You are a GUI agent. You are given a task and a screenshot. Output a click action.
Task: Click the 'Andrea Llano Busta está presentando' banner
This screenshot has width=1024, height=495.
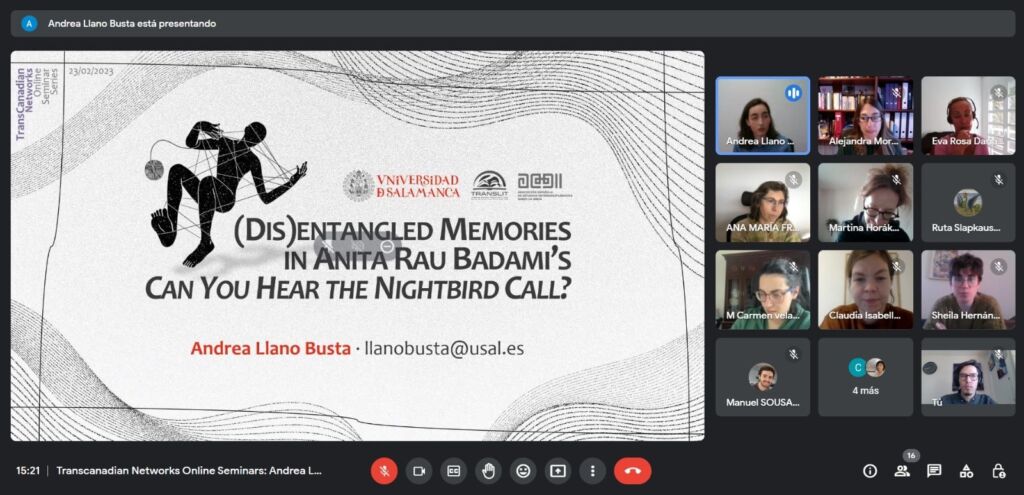pyautogui.click(x=132, y=23)
